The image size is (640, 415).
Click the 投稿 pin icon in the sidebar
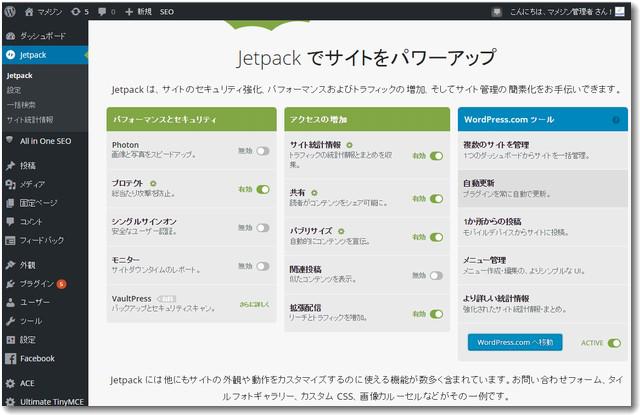pos(11,165)
